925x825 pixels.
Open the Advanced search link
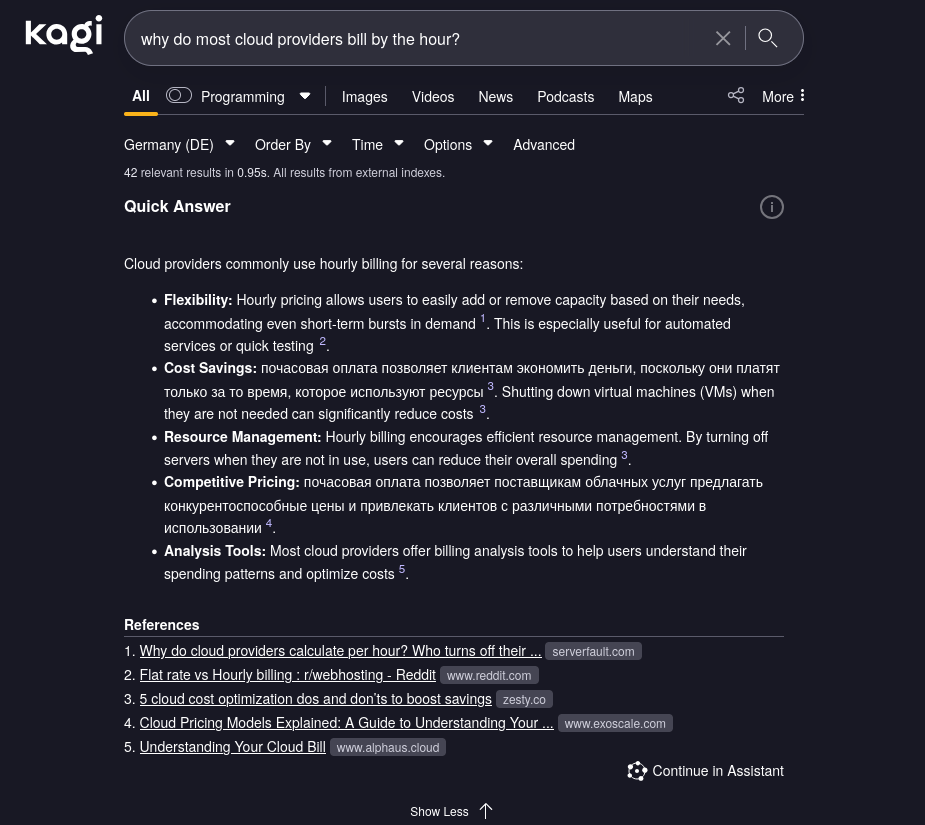[544, 145]
